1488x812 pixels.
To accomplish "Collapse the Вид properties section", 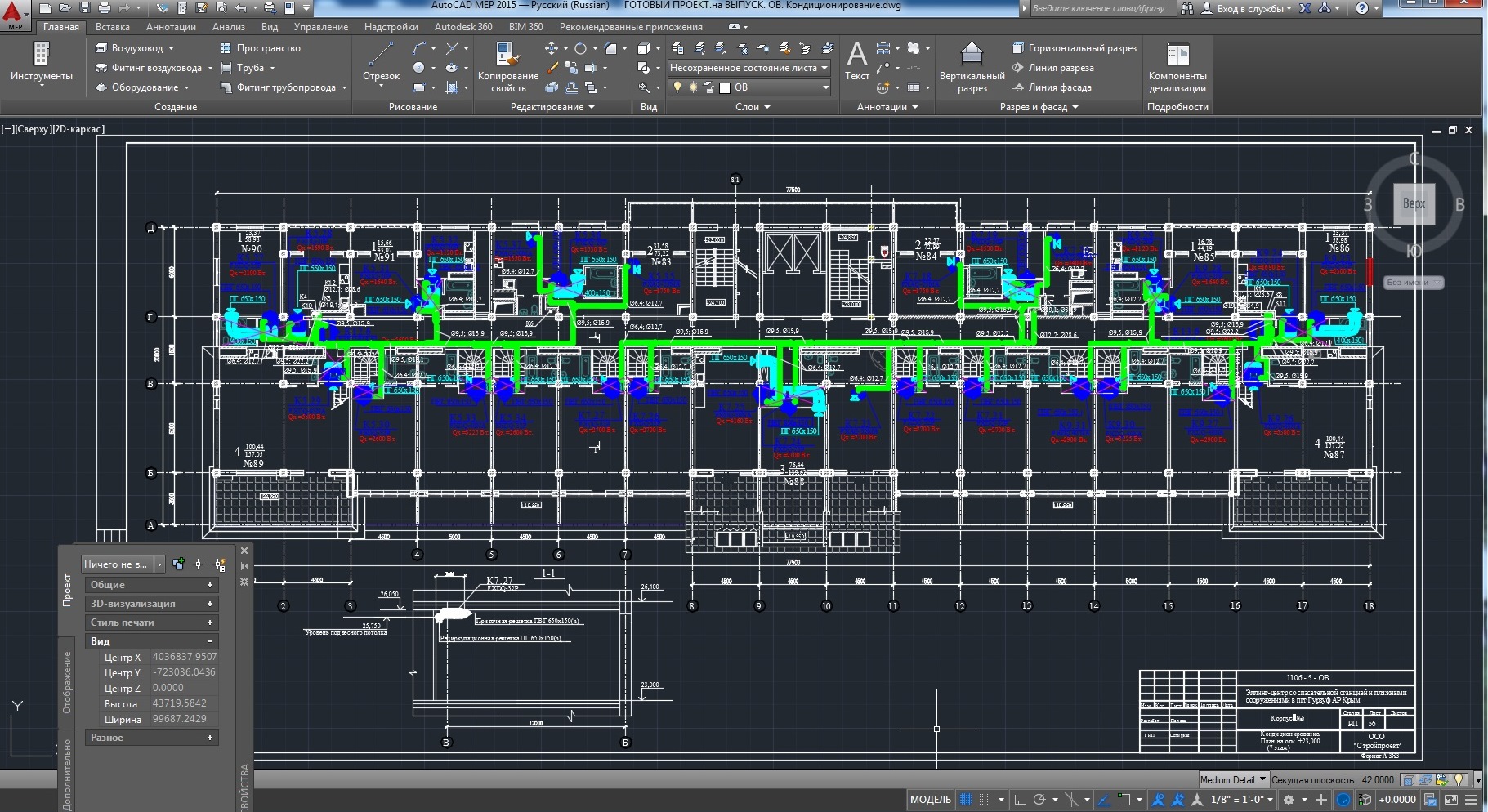I will [151, 641].
